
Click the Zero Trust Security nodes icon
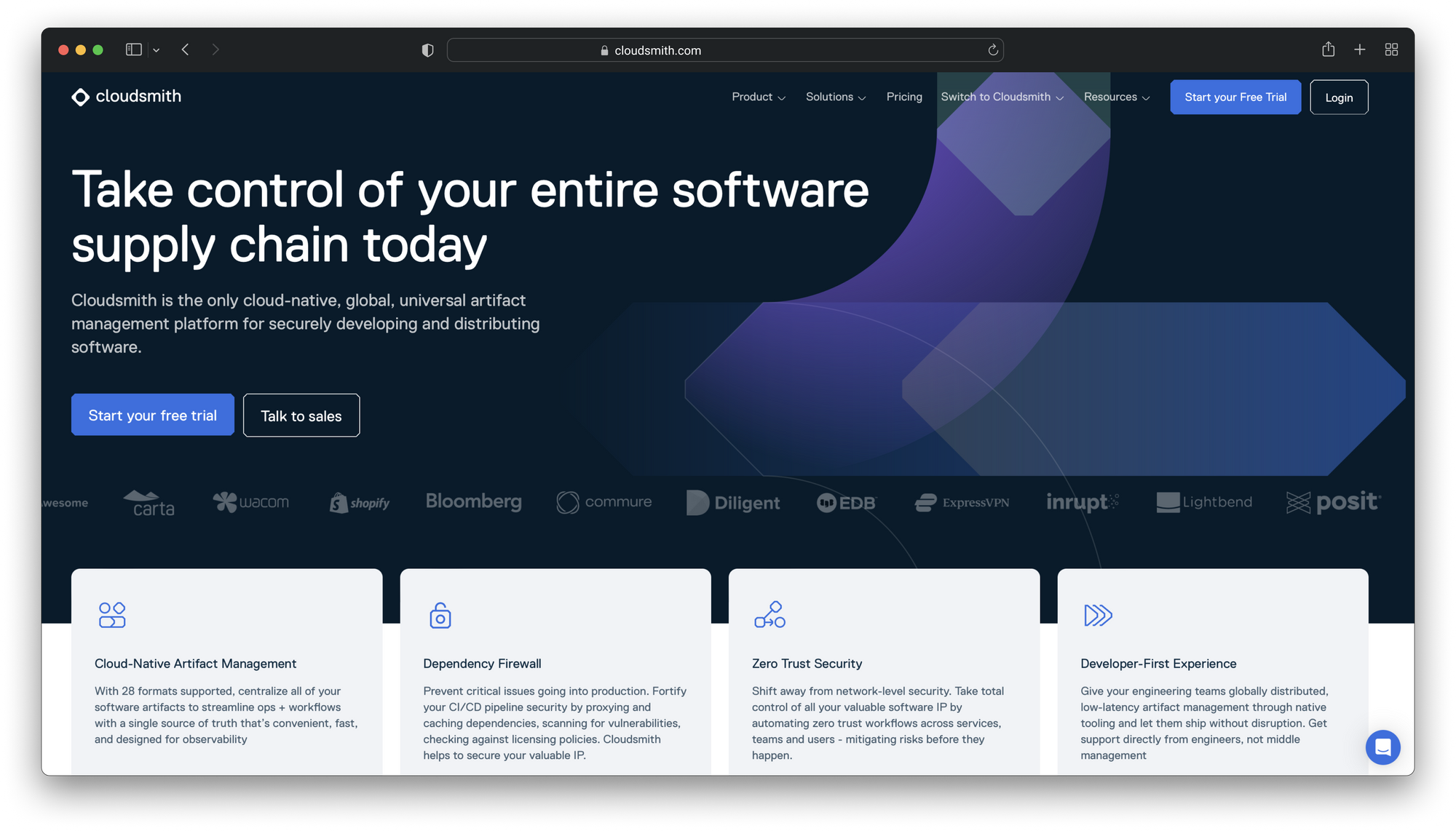click(770, 615)
